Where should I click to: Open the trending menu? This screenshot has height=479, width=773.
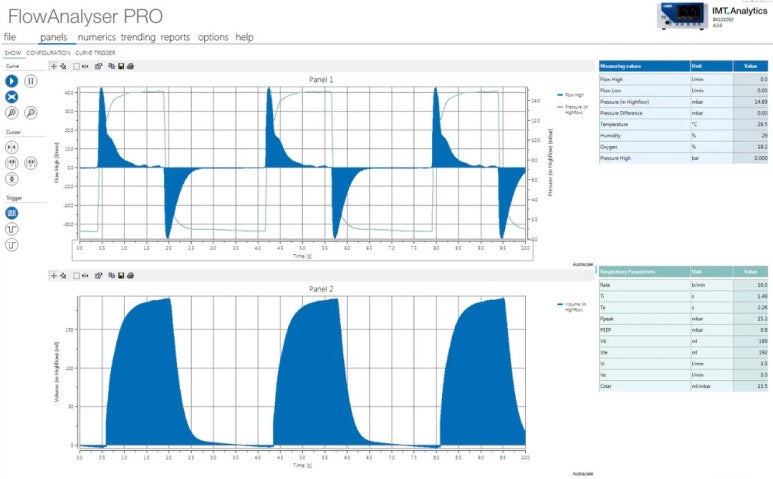[138, 37]
